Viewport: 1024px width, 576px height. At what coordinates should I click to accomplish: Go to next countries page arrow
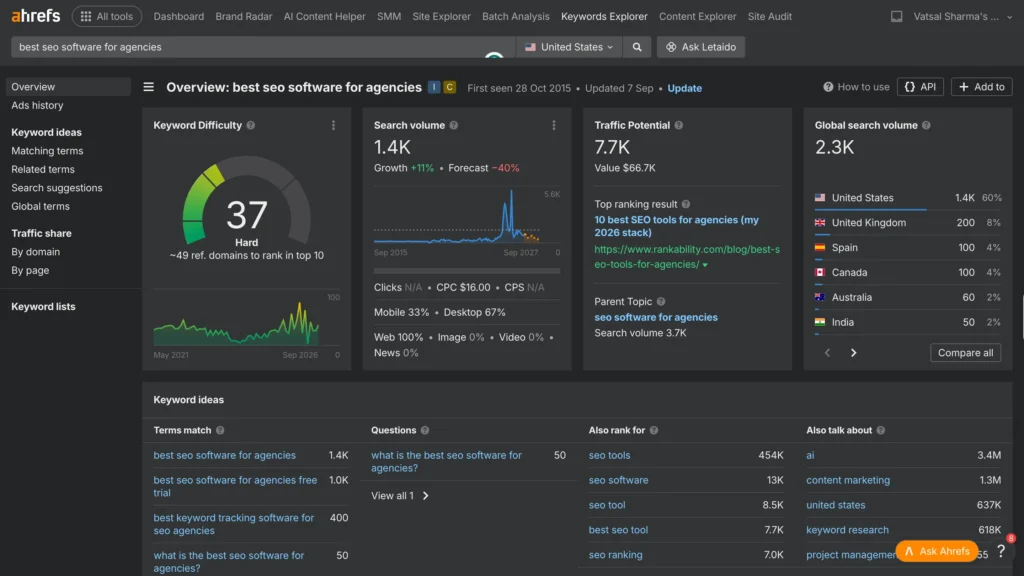click(x=854, y=353)
